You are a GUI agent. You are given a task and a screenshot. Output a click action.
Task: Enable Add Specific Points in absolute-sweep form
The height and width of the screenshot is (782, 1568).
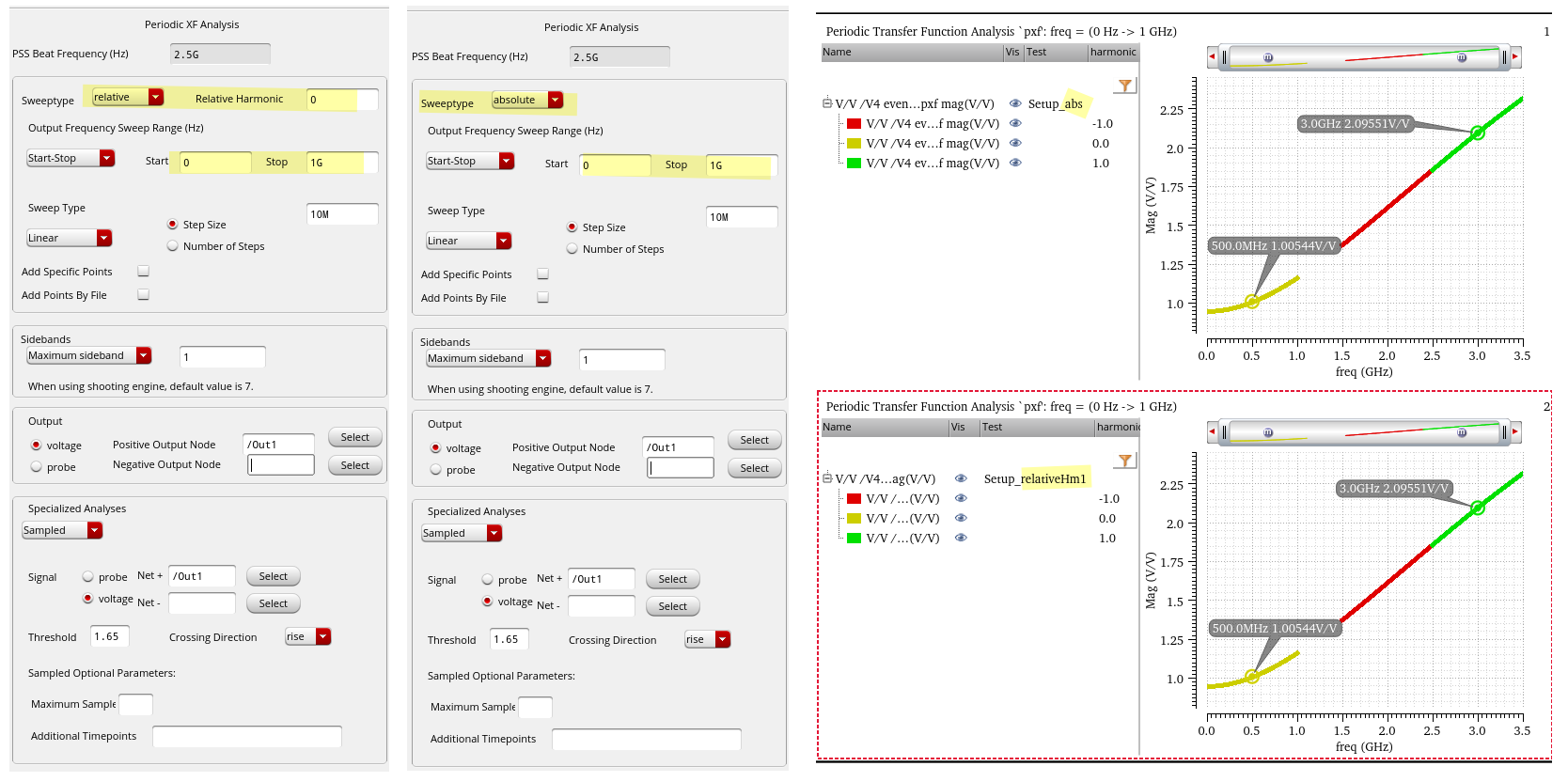(x=543, y=274)
